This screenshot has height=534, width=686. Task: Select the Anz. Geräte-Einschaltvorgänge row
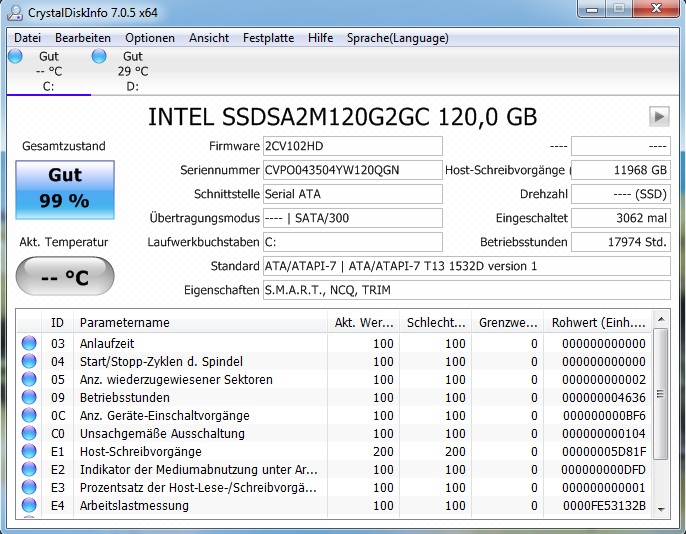164,415
